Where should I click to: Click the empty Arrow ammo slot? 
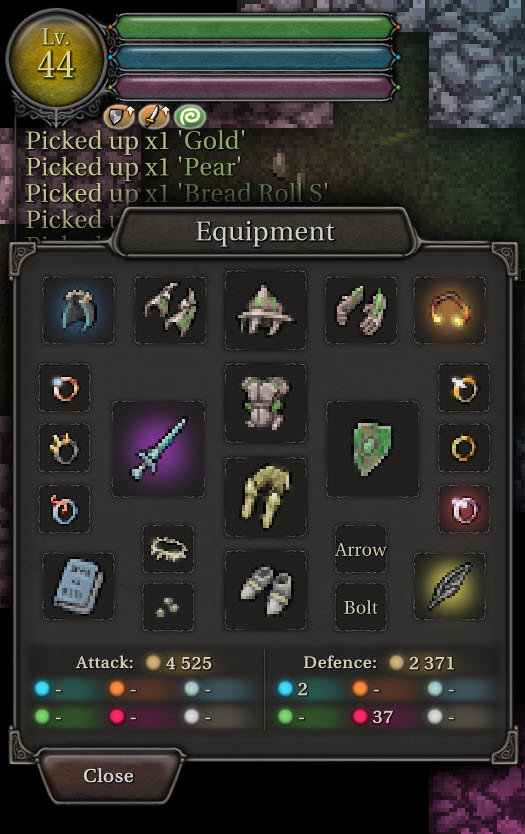[361, 549]
